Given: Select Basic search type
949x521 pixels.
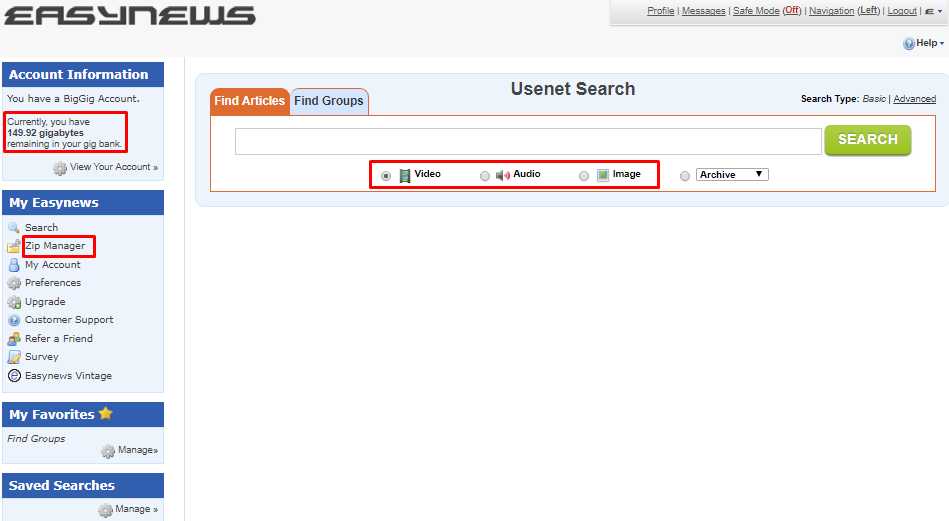Looking at the screenshot, I should 873,99.
